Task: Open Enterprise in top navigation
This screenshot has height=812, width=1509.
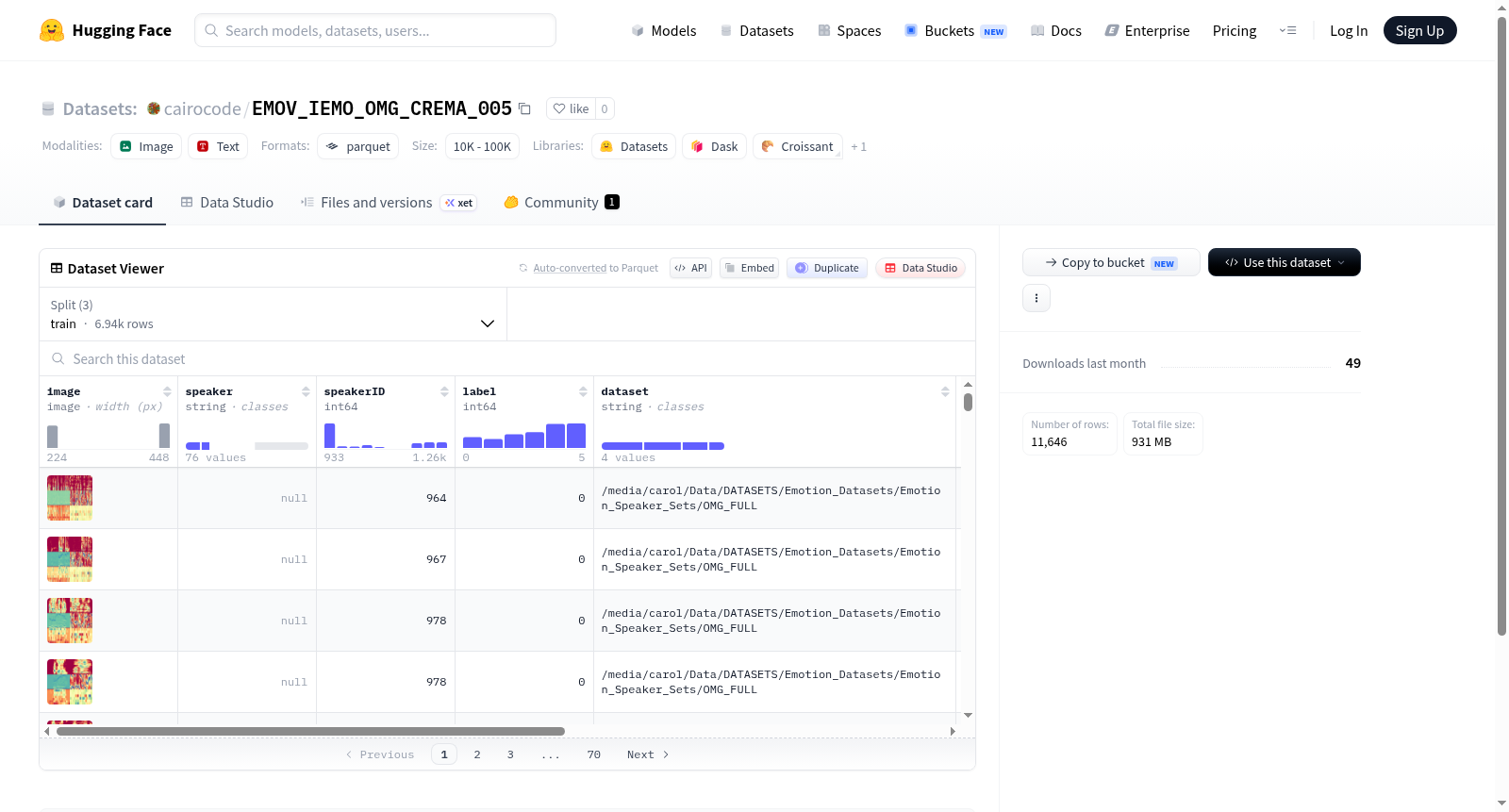Action: click(1147, 30)
